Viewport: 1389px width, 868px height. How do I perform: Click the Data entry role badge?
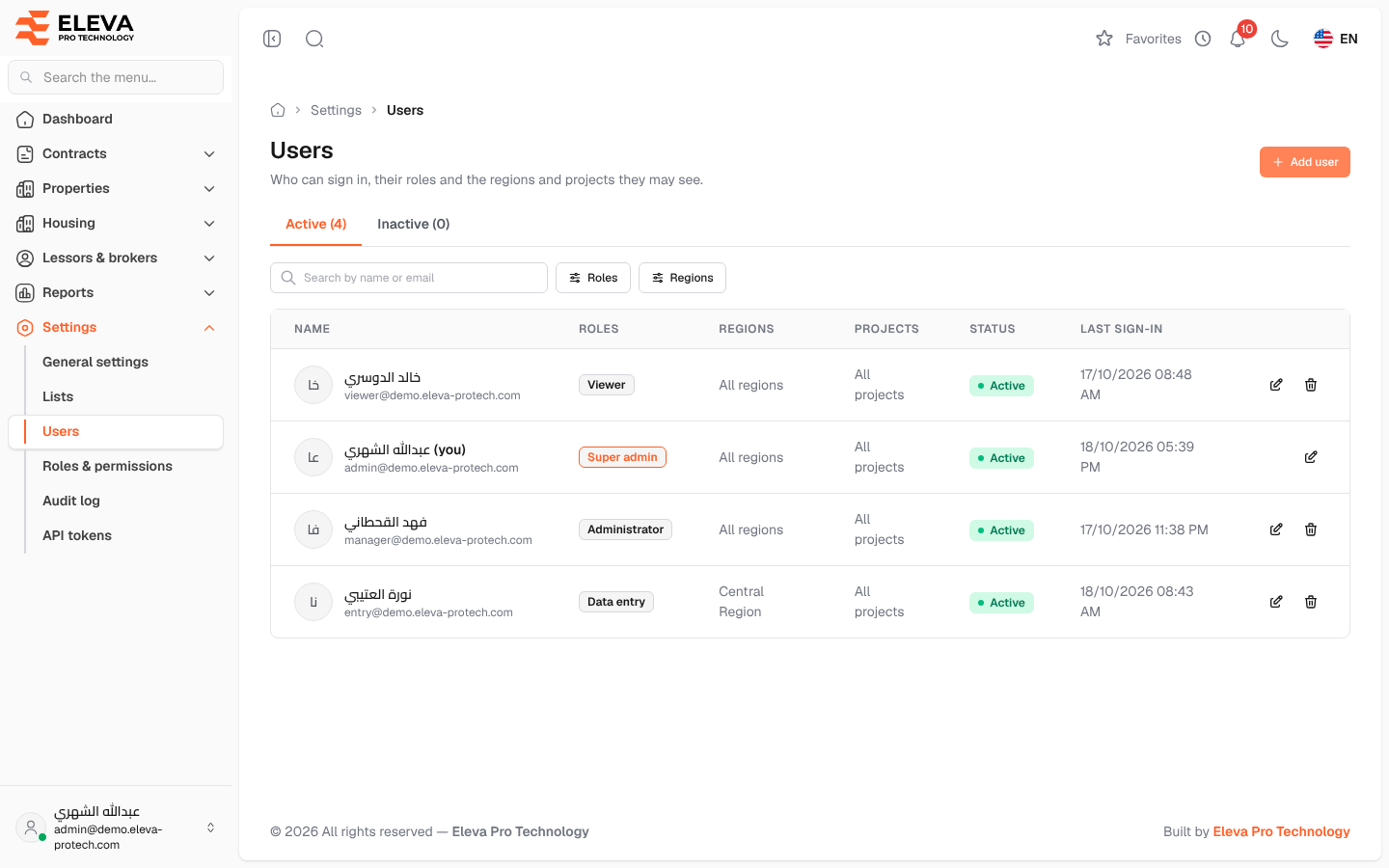click(x=616, y=602)
